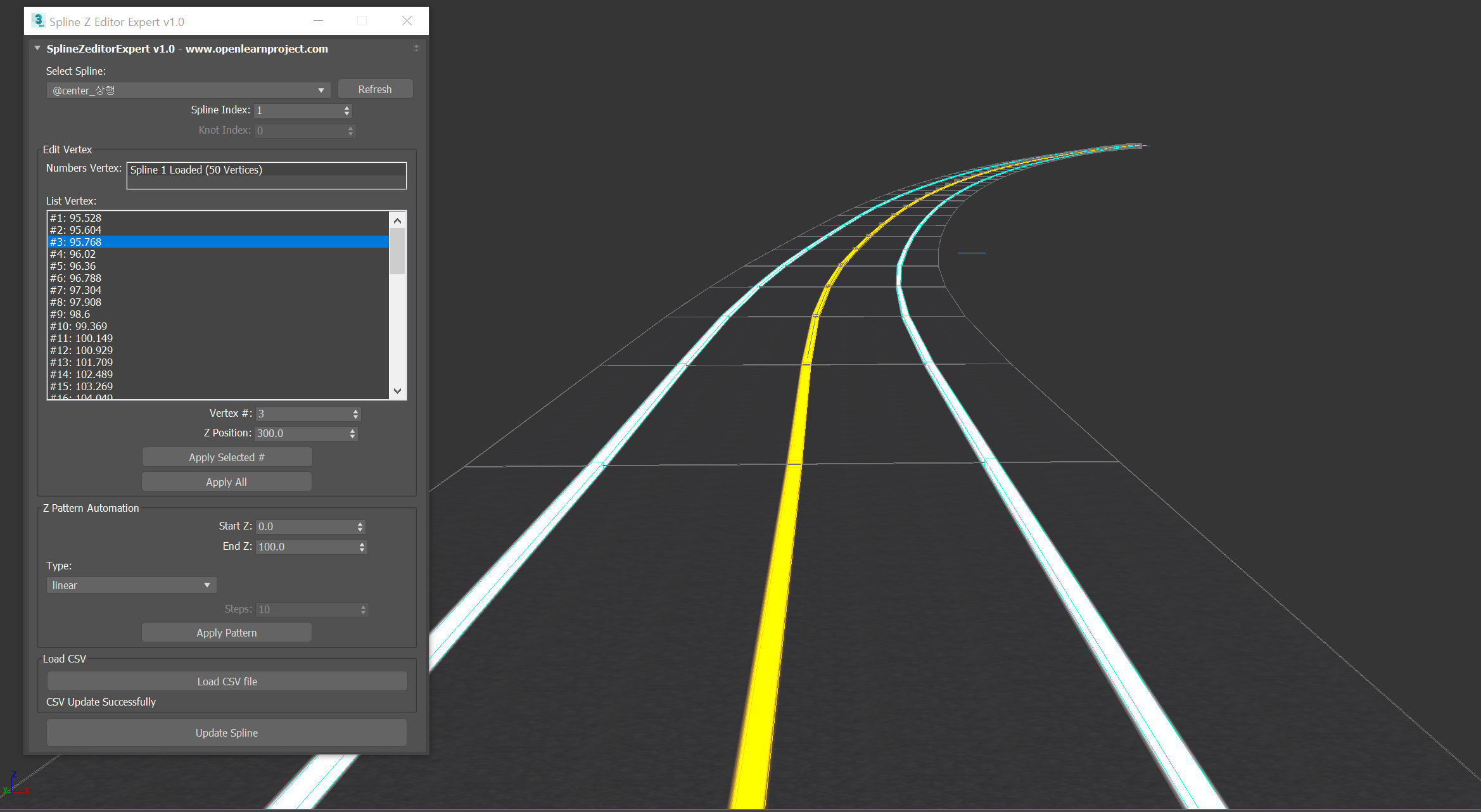Open the Select Spline dropdown
This screenshot has height=812, width=1481.
(x=188, y=91)
